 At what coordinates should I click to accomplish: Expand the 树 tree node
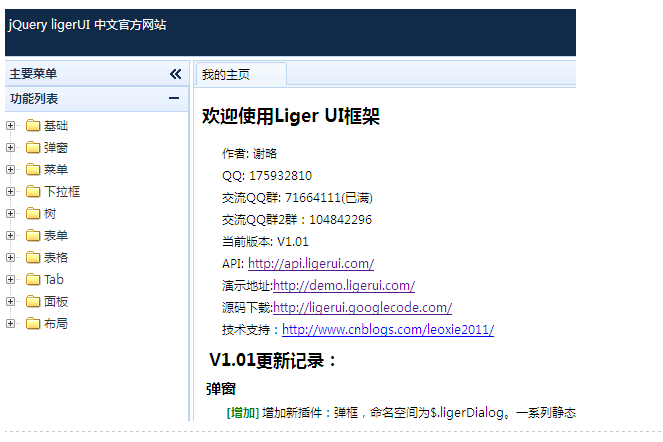pyautogui.click(x=11, y=214)
